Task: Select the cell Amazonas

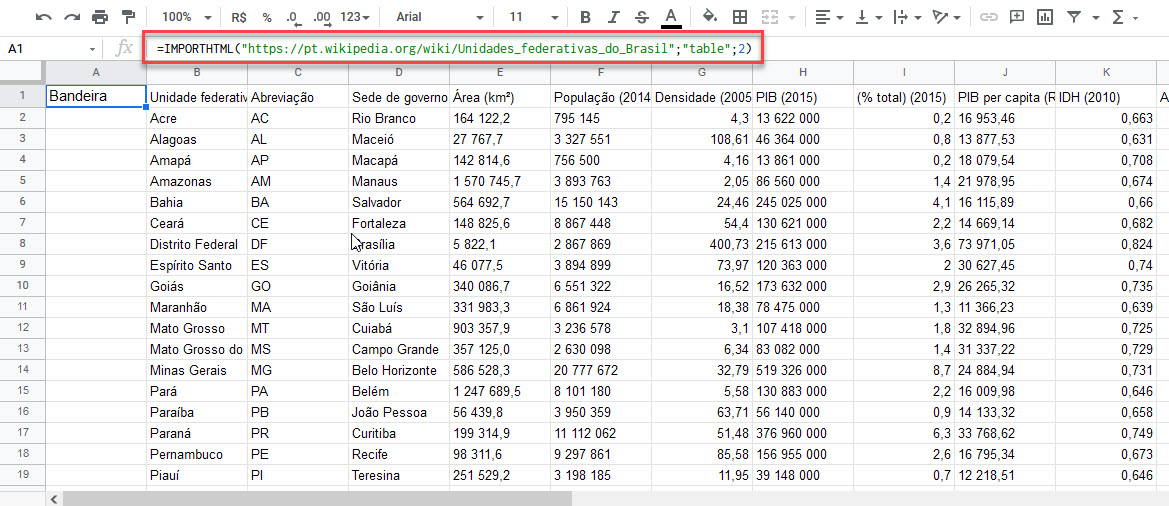Action: point(197,181)
